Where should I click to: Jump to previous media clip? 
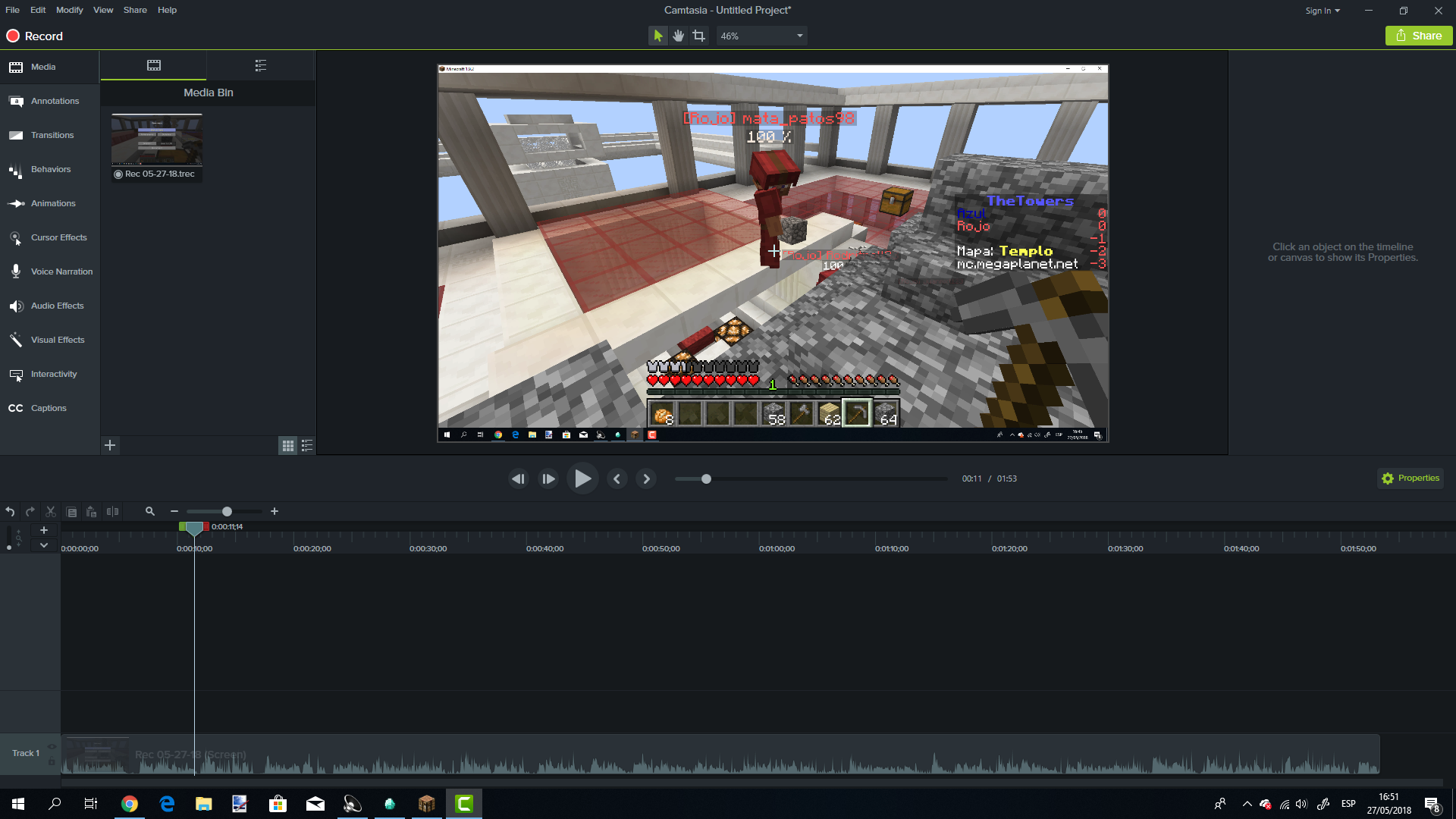[617, 479]
